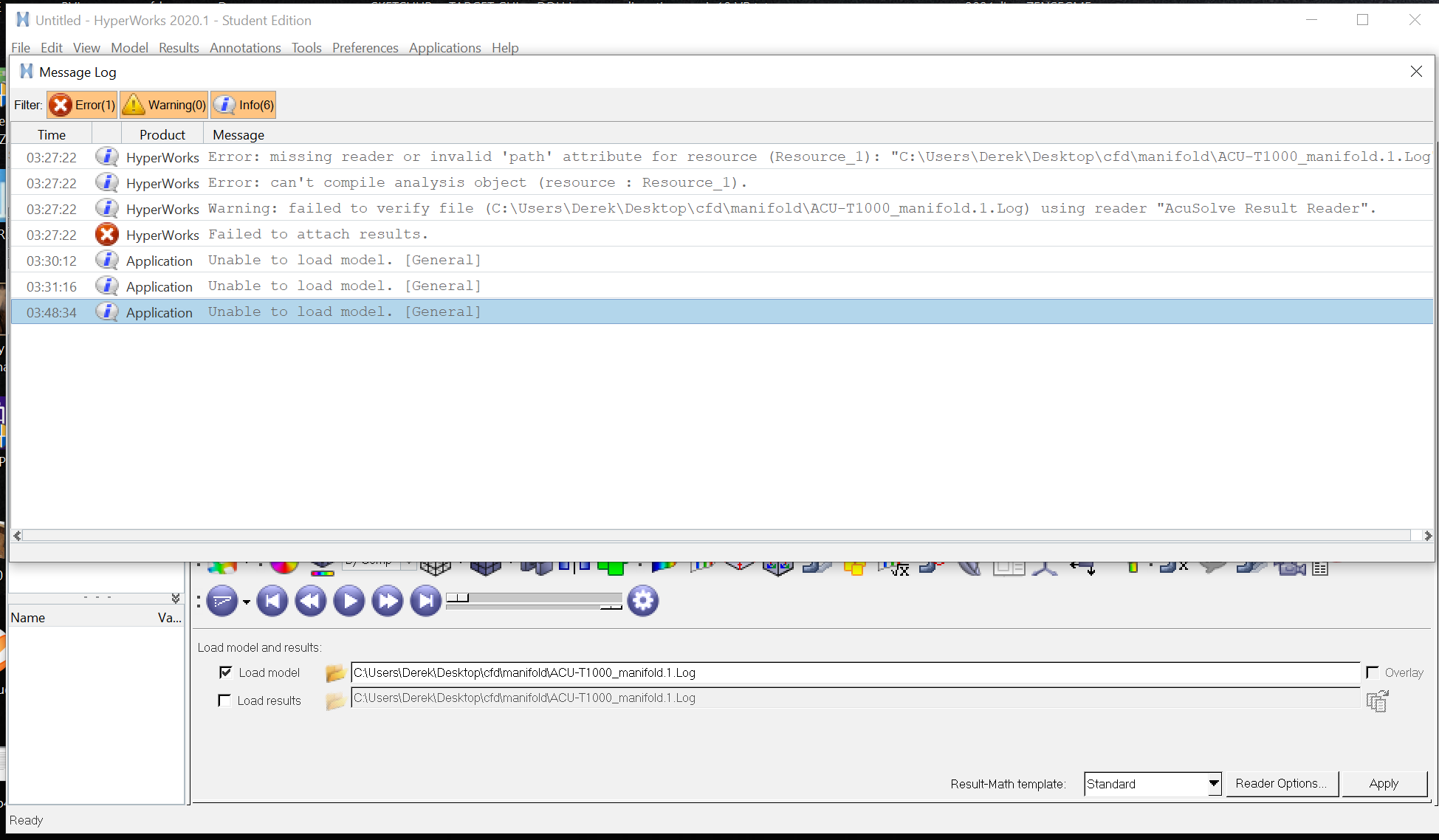Screen dimensions: 1439x840
Task: Jump to last animation frame
Action: pyautogui.click(x=426, y=602)
